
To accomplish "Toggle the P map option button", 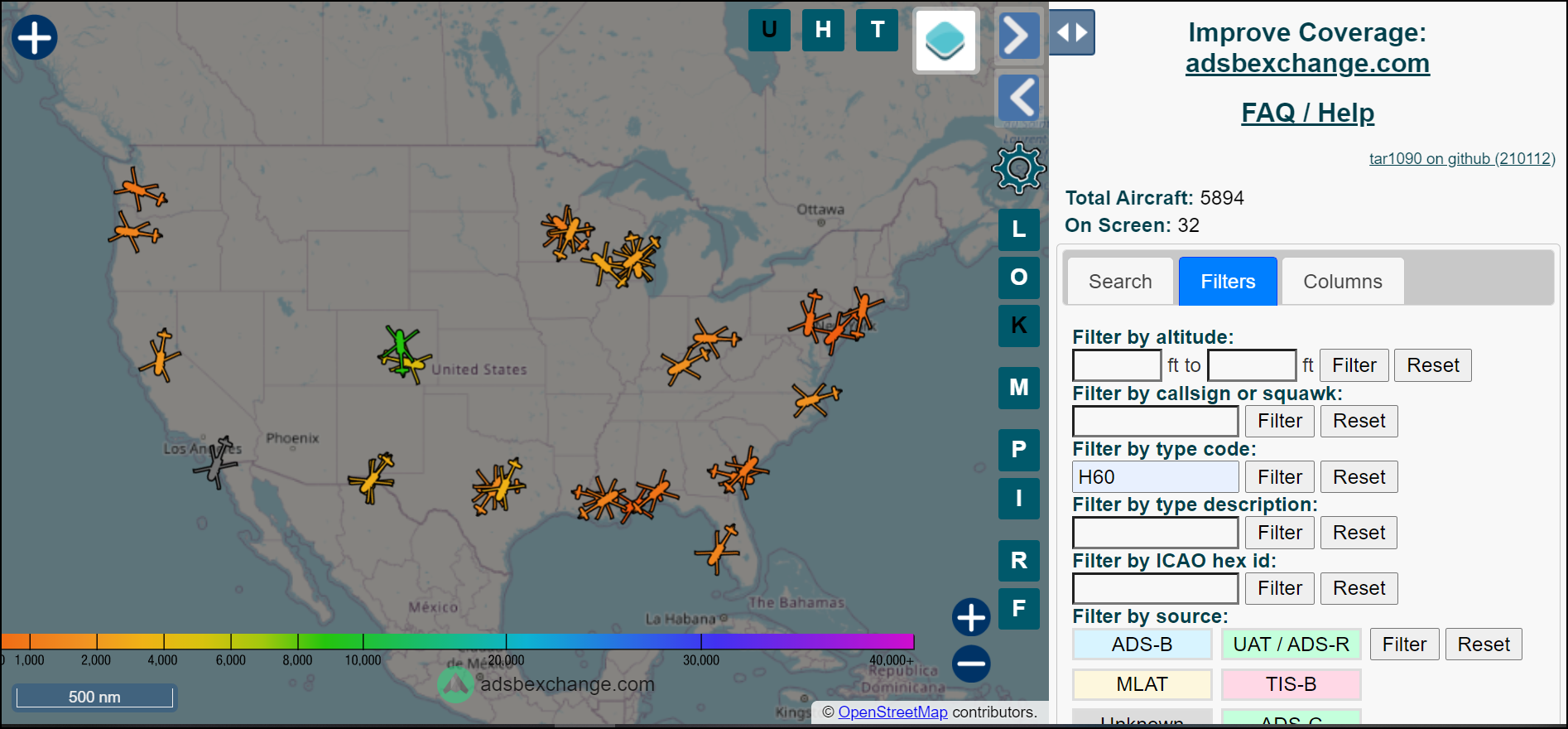I will 1019,450.
